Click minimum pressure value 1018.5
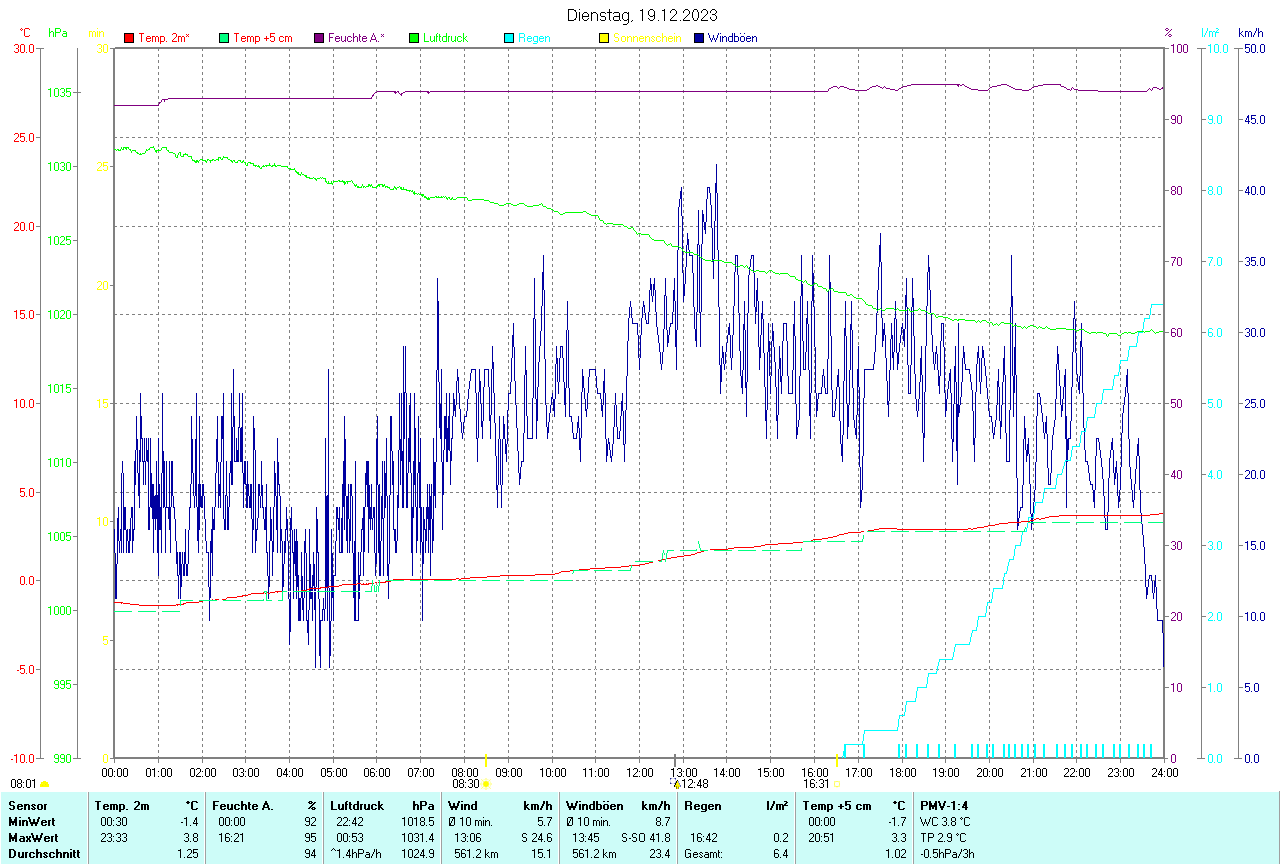 [418, 821]
